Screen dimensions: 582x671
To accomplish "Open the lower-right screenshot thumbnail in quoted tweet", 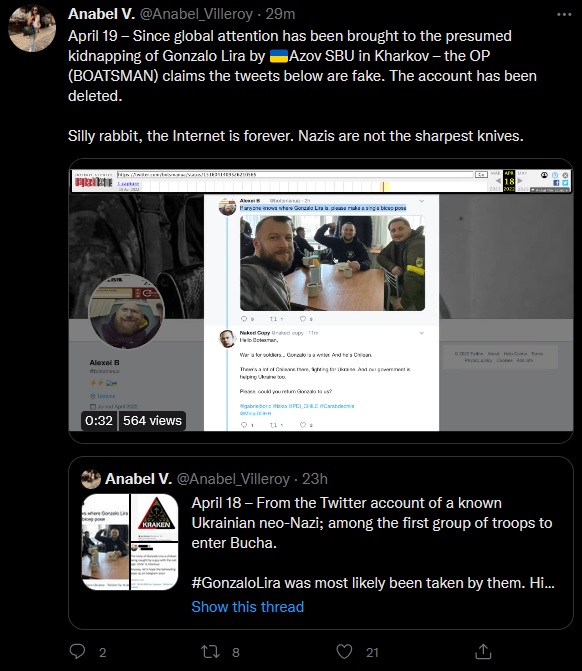I will coord(154,567).
